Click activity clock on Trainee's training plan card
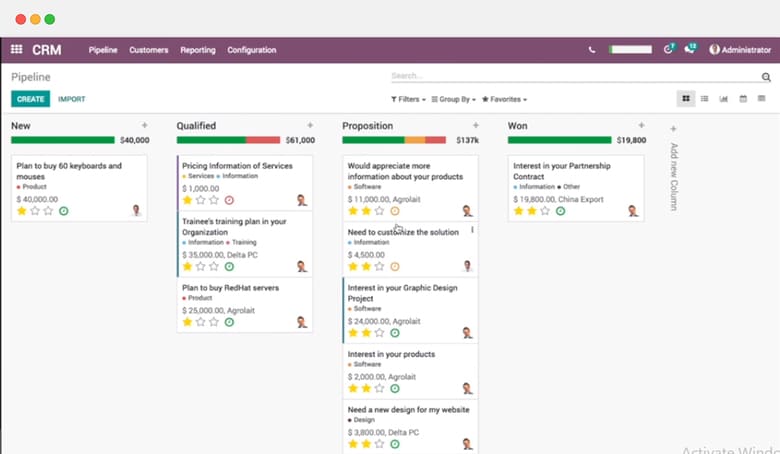The width and height of the screenshot is (780, 454). (x=229, y=267)
